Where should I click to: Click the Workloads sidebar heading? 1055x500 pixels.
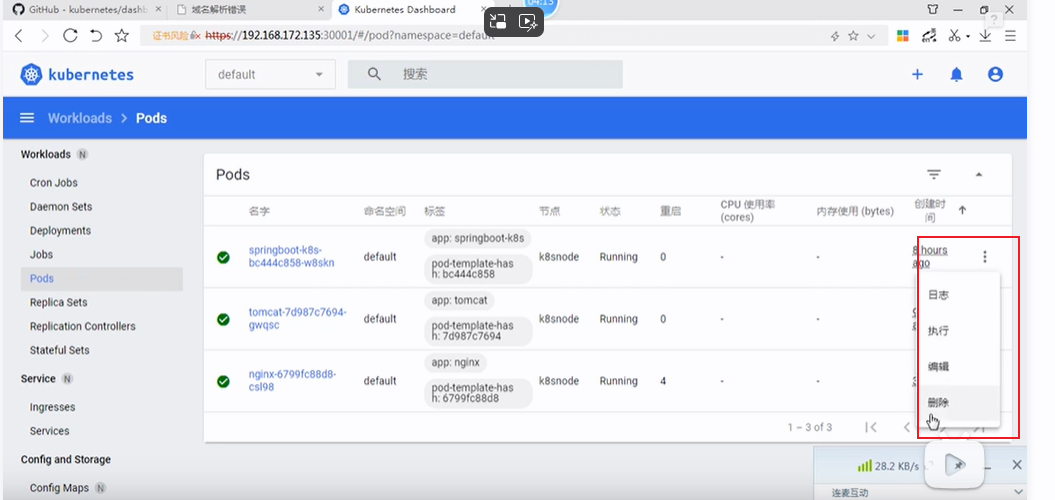pos(46,154)
